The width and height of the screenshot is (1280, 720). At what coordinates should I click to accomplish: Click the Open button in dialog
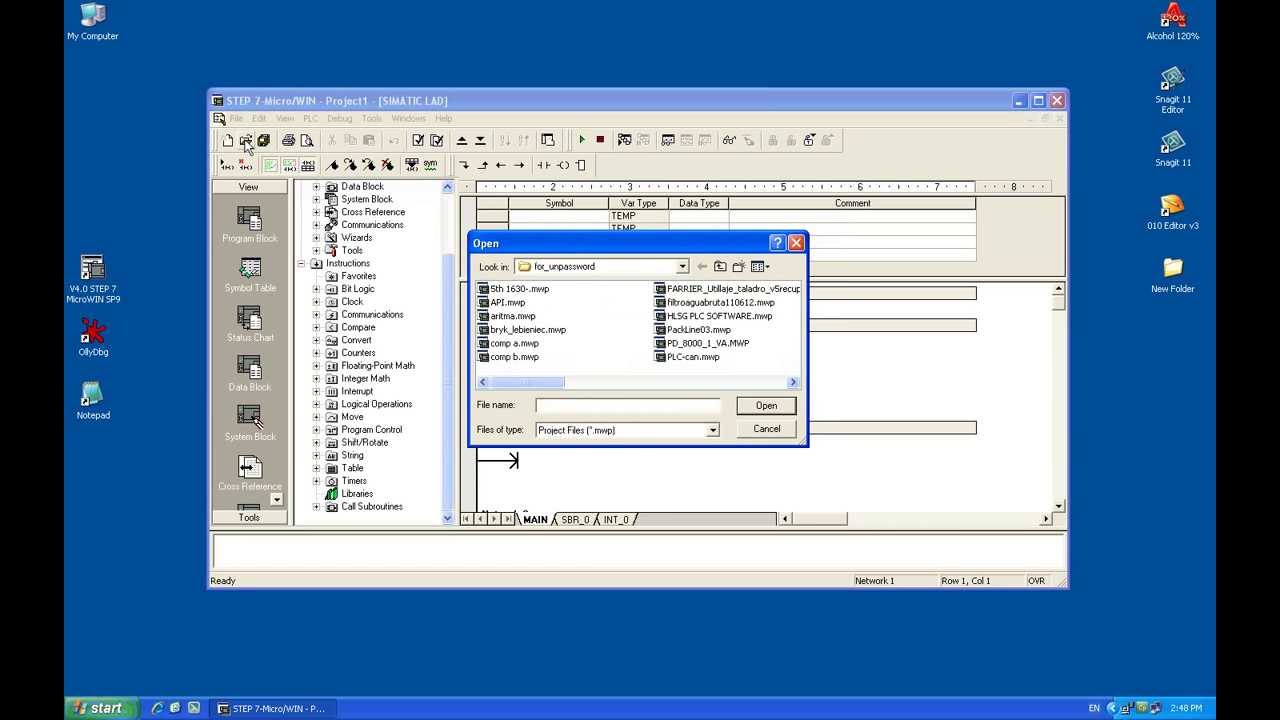click(766, 406)
